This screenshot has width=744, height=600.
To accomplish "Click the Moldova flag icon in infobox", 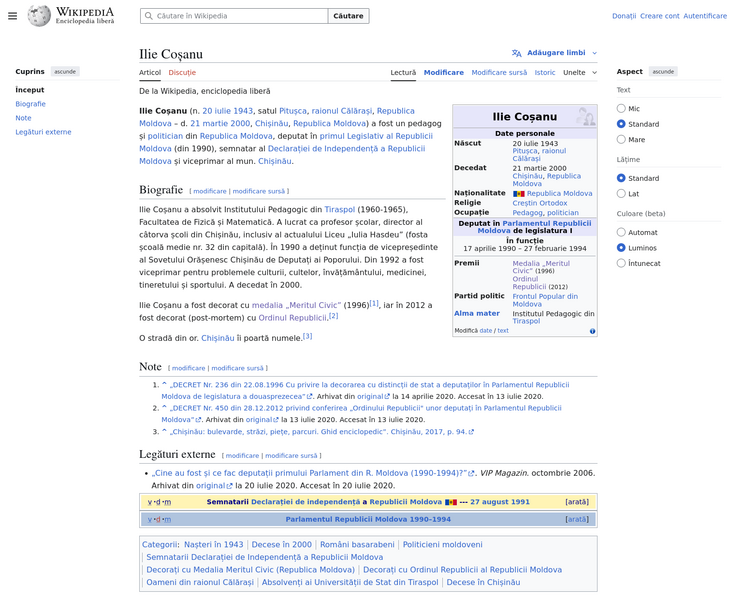I will (519, 194).
